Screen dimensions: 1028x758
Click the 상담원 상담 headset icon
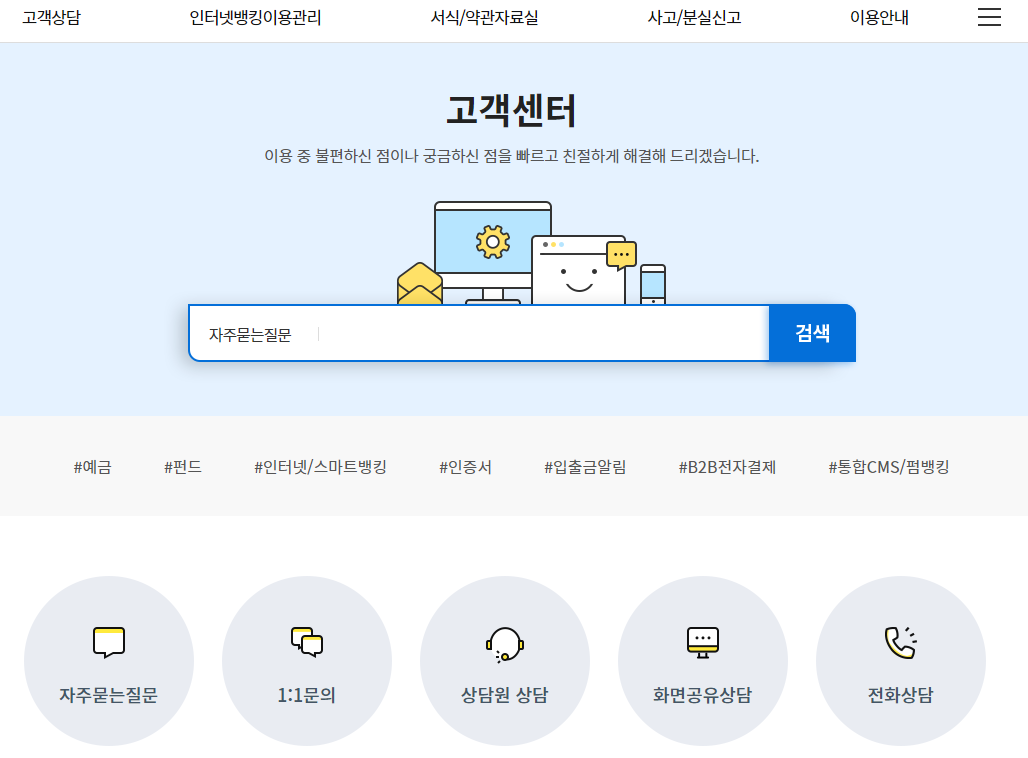coord(505,640)
